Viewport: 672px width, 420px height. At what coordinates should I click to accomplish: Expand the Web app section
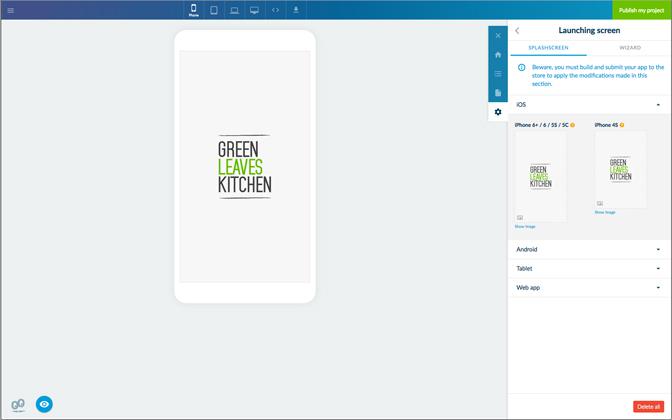(x=589, y=287)
